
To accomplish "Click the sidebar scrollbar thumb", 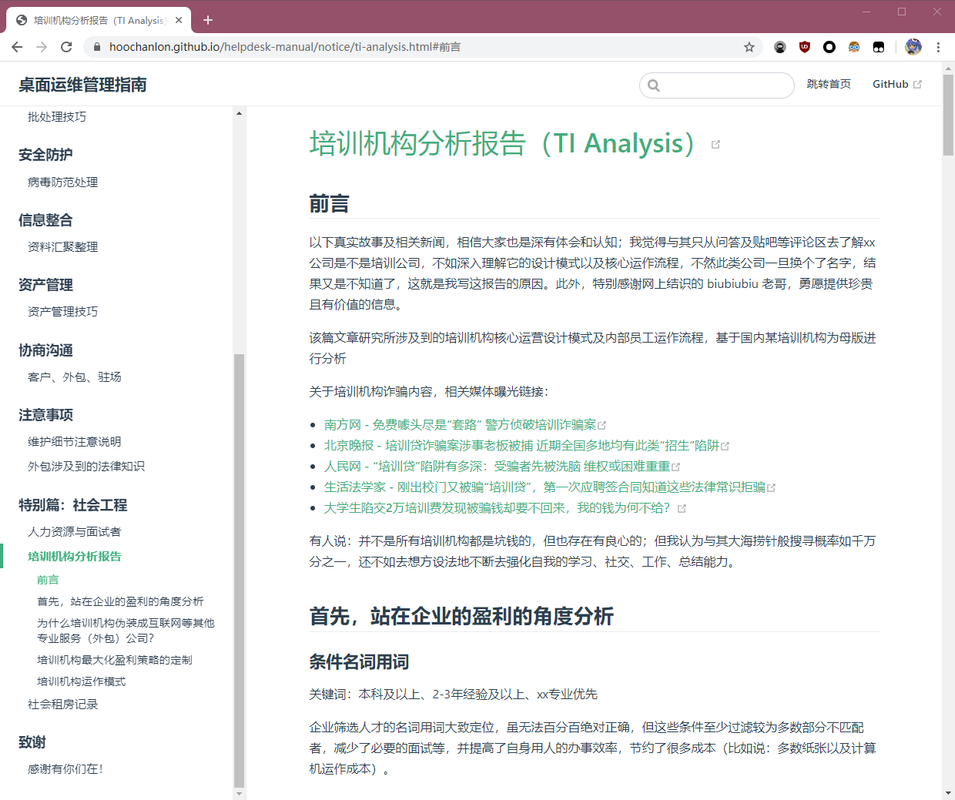I will point(239,570).
